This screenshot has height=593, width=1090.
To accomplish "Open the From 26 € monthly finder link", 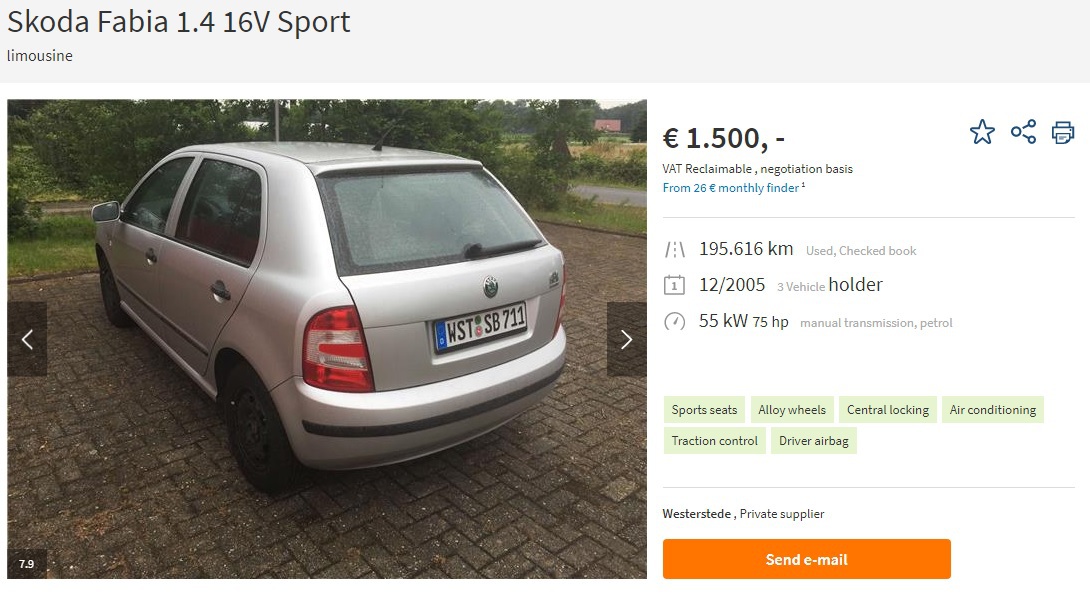I will (733, 188).
